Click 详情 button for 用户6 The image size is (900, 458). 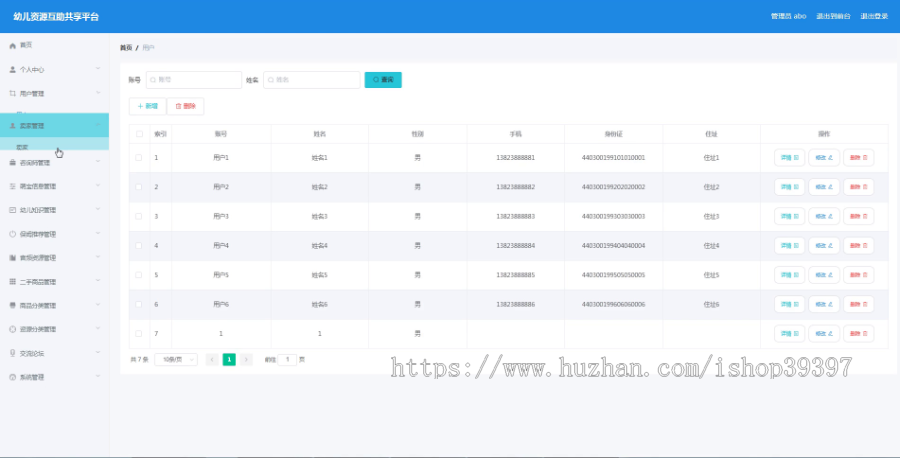coord(789,304)
